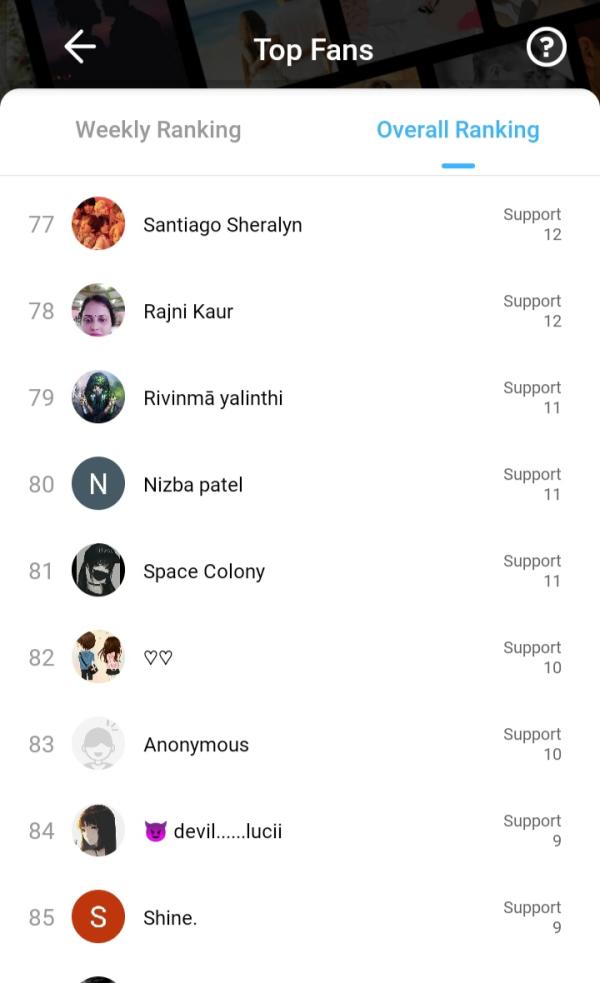Switch to the Weekly Ranking tab
The image size is (600, 983).
(158, 130)
